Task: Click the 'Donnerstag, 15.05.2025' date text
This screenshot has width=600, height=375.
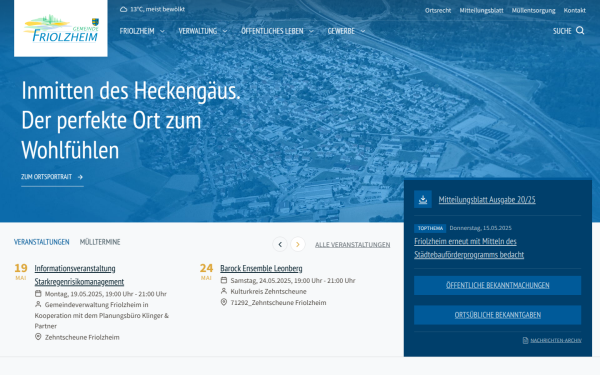Action: [x=480, y=228]
